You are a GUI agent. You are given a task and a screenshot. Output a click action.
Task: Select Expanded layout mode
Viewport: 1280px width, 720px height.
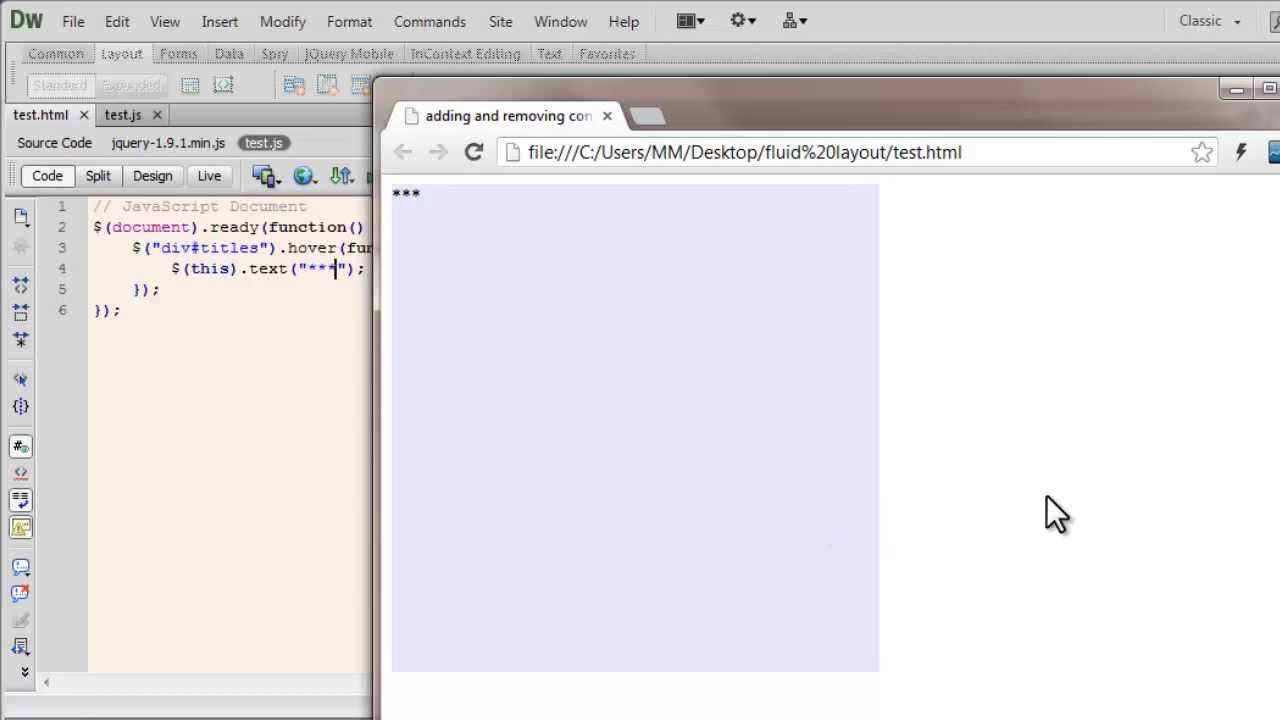(x=132, y=86)
